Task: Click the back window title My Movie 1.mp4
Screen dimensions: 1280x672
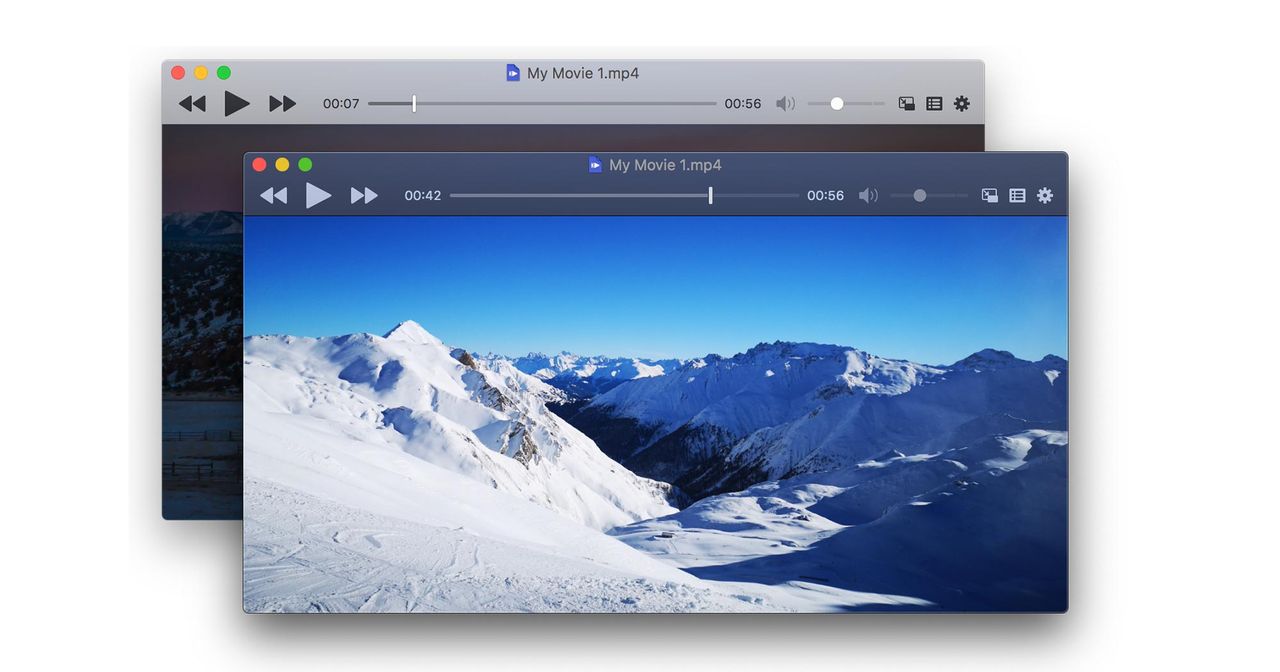Action: coord(583,73)
